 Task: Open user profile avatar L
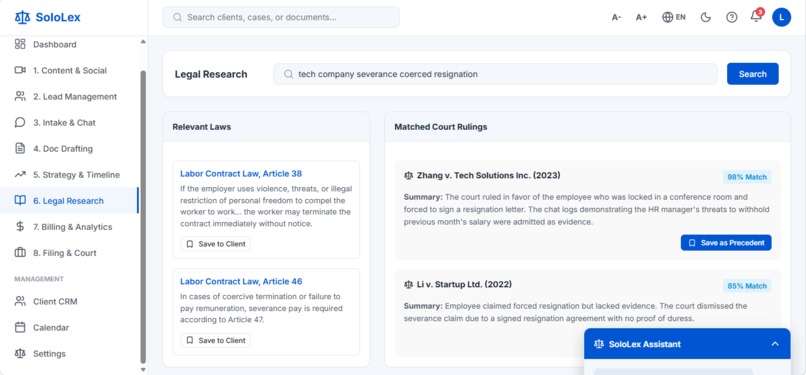coord(781,17)
